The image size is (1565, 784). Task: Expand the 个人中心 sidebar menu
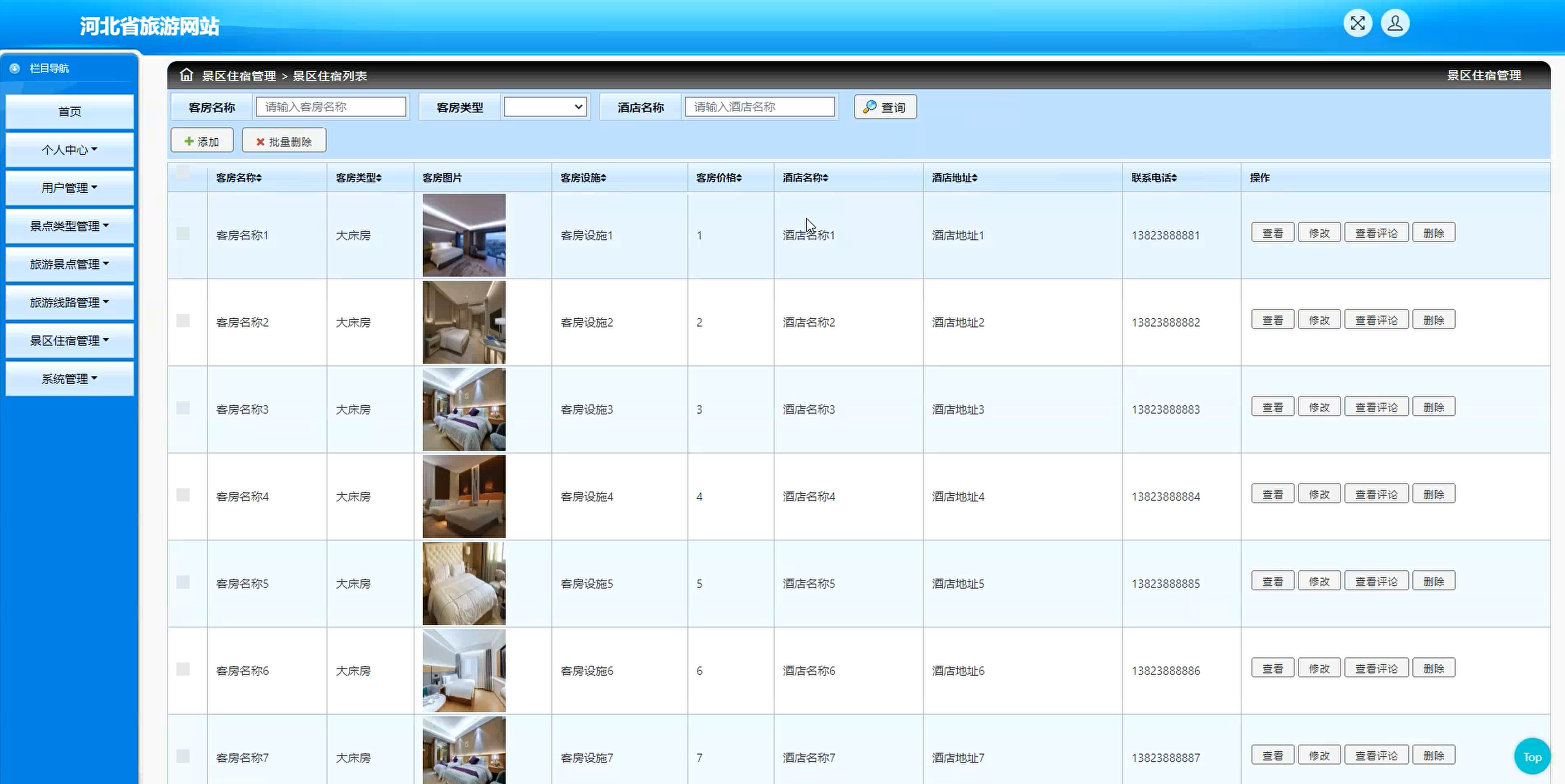pyautogui.click(x=69, y=149)
